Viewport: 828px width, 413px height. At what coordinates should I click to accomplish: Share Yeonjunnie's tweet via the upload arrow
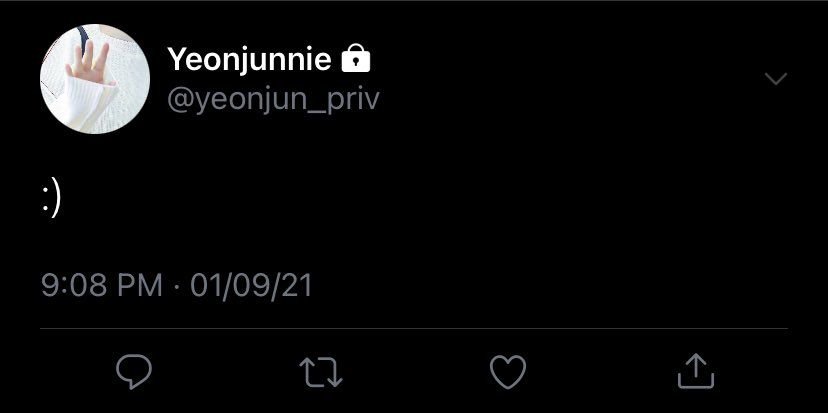[x=695, y=371]
